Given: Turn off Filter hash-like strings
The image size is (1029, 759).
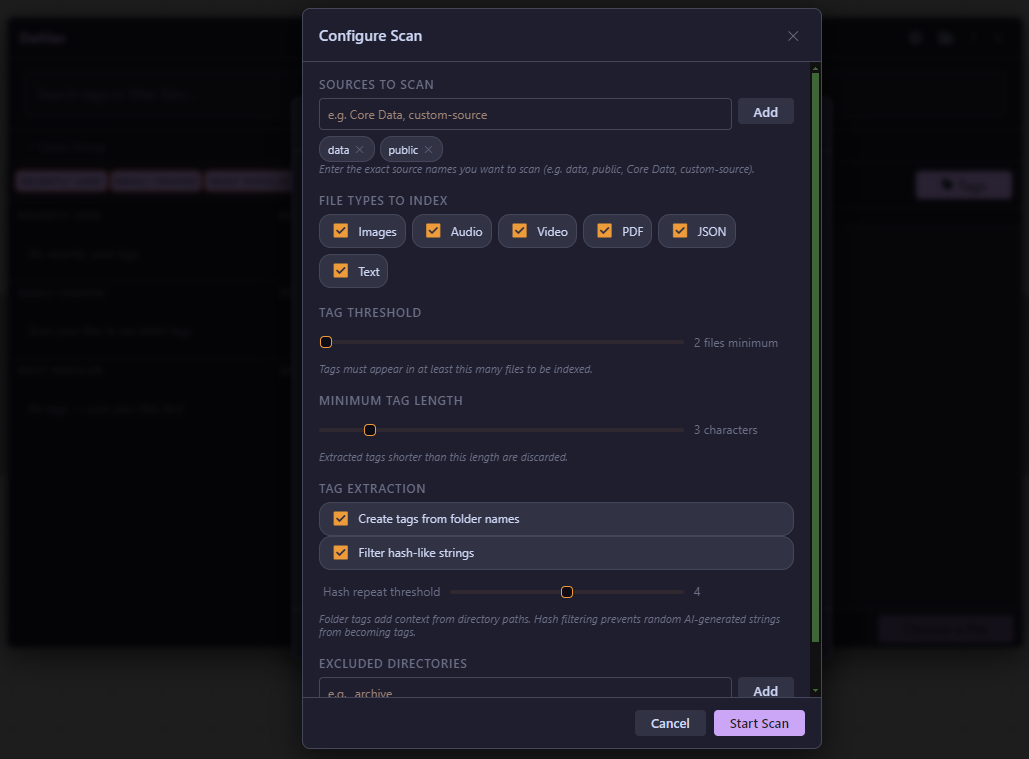Looking at the screenshot, I should pos(341,553).
